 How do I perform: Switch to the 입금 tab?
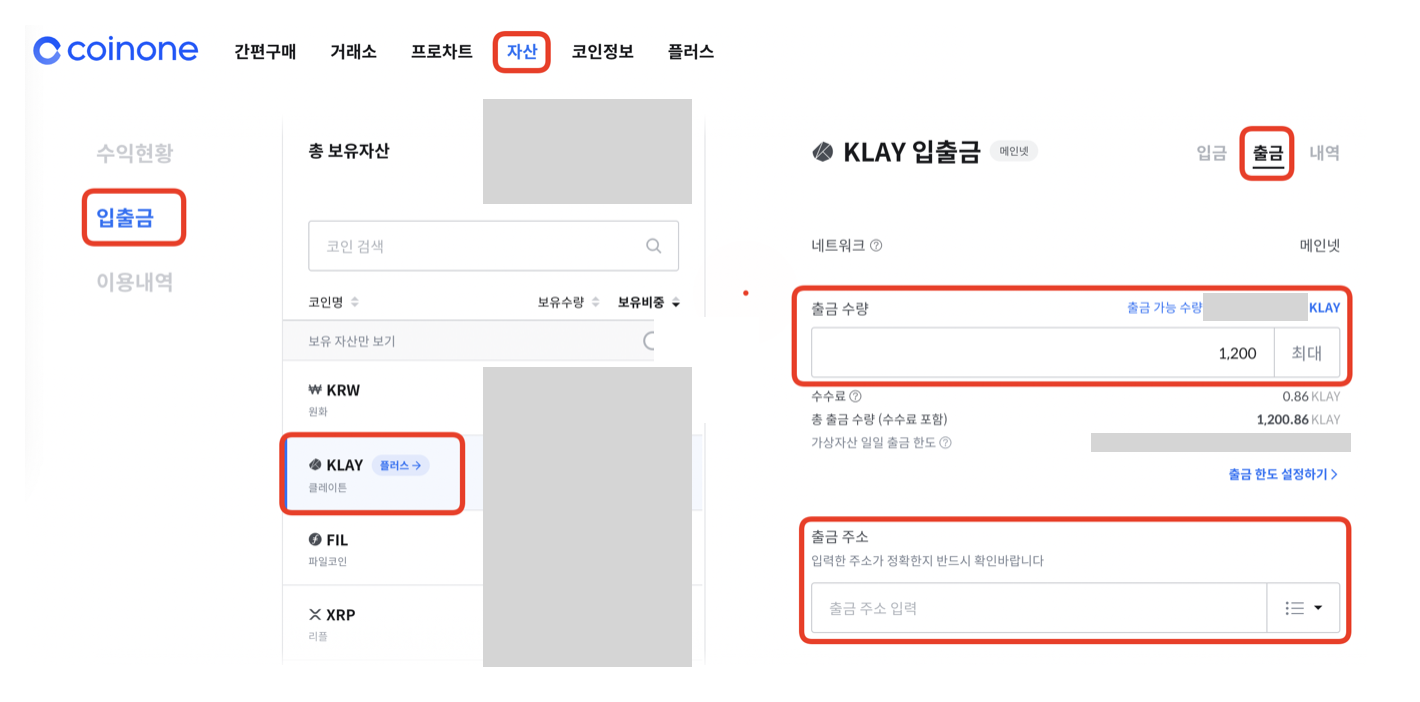pos(1211,153)
